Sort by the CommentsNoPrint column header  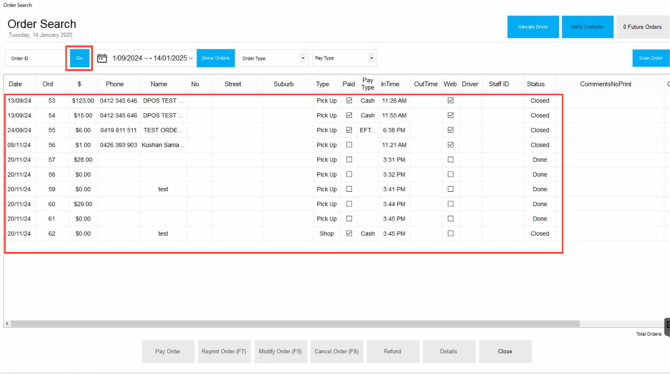[x=605, y=84]
